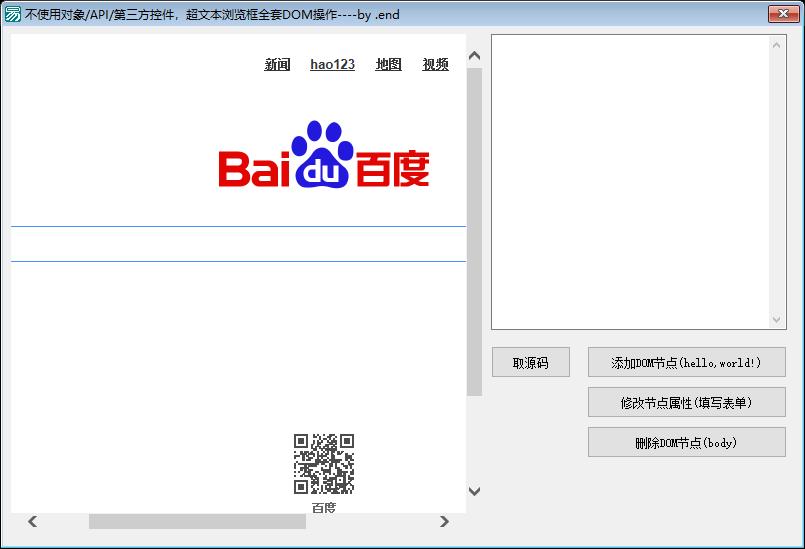Open the 新闻 link
The height and width of the screenshot is (549, 805).
point(277,65)
